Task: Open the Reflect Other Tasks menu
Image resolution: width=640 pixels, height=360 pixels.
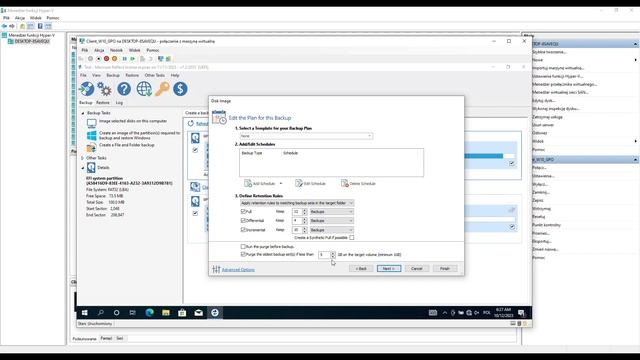Action: tap(155, 76)
